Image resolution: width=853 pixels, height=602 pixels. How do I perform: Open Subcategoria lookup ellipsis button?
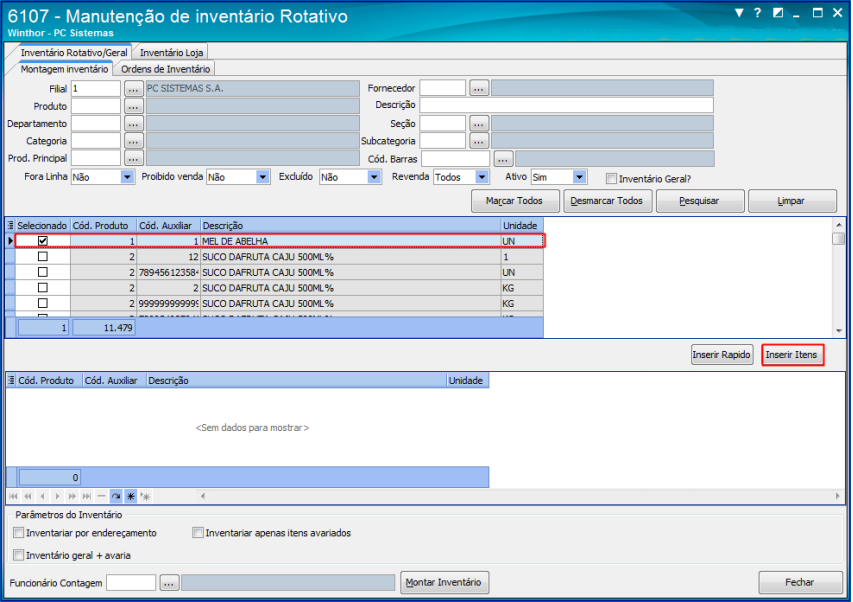(479, 141)
